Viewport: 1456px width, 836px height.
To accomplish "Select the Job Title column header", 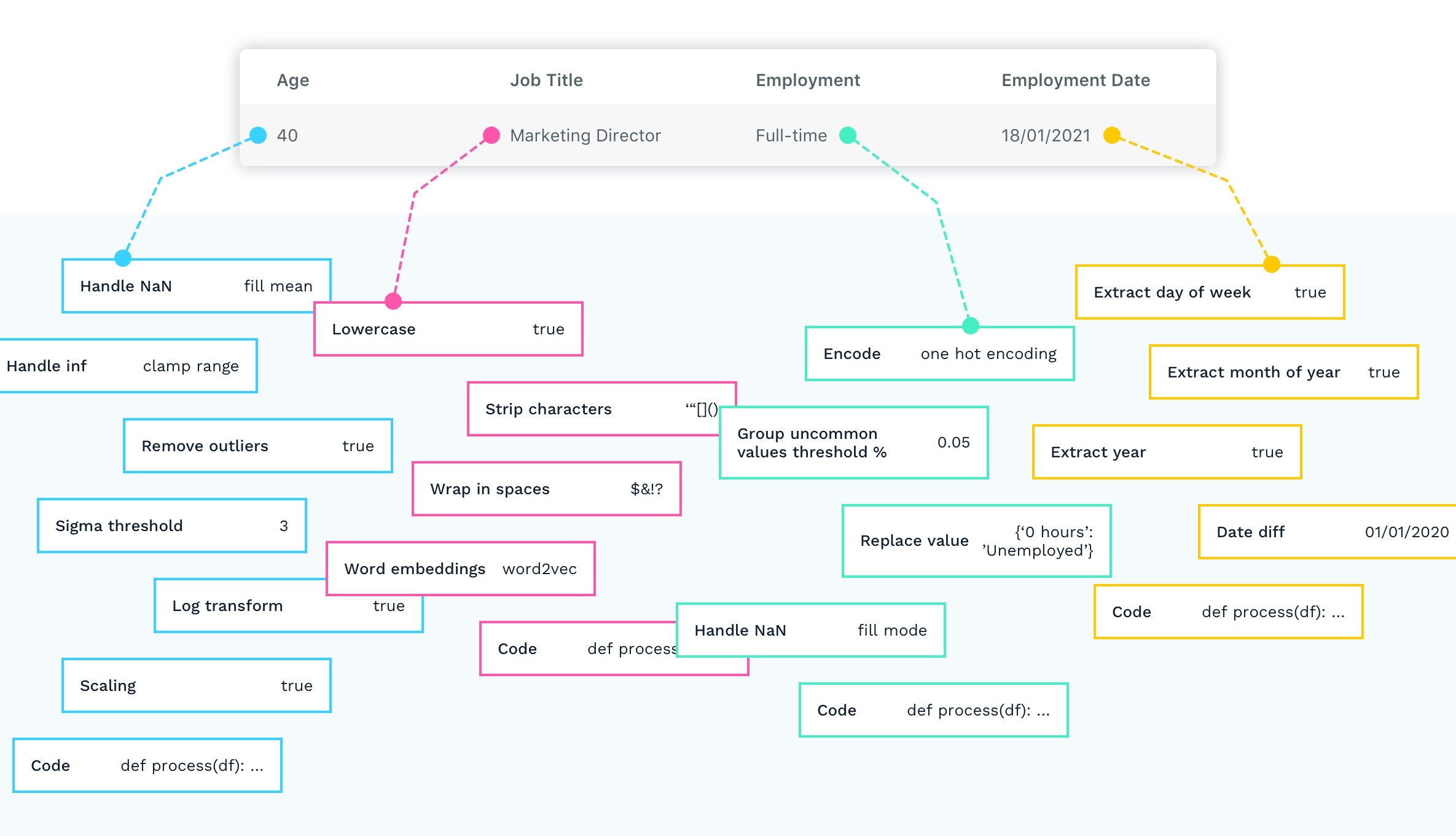I will pos(546,81).
